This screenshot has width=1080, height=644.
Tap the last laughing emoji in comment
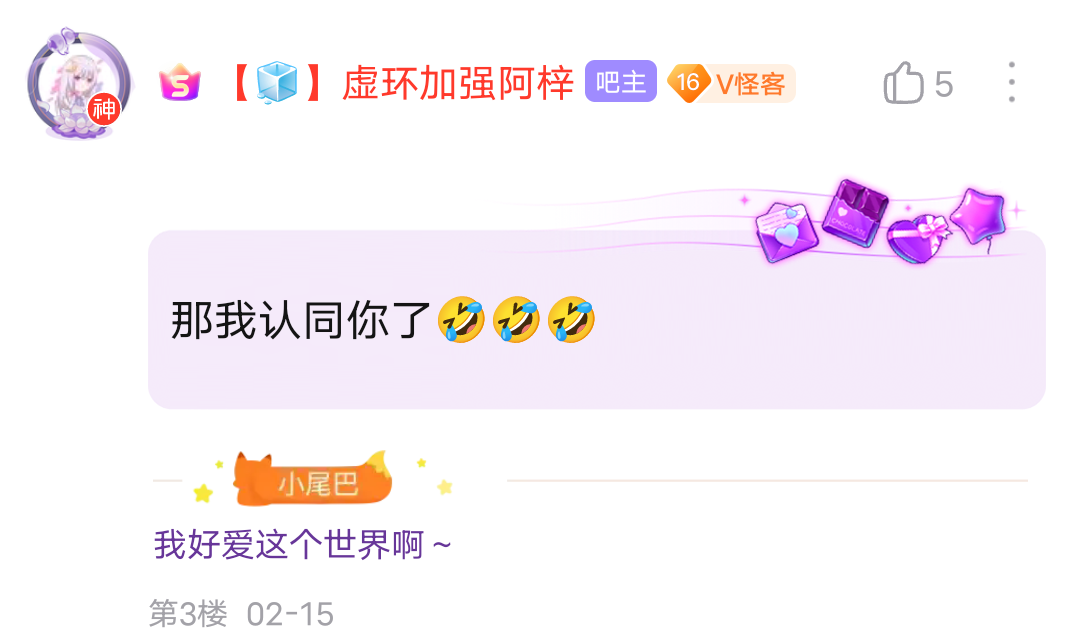tap(571, 320)
